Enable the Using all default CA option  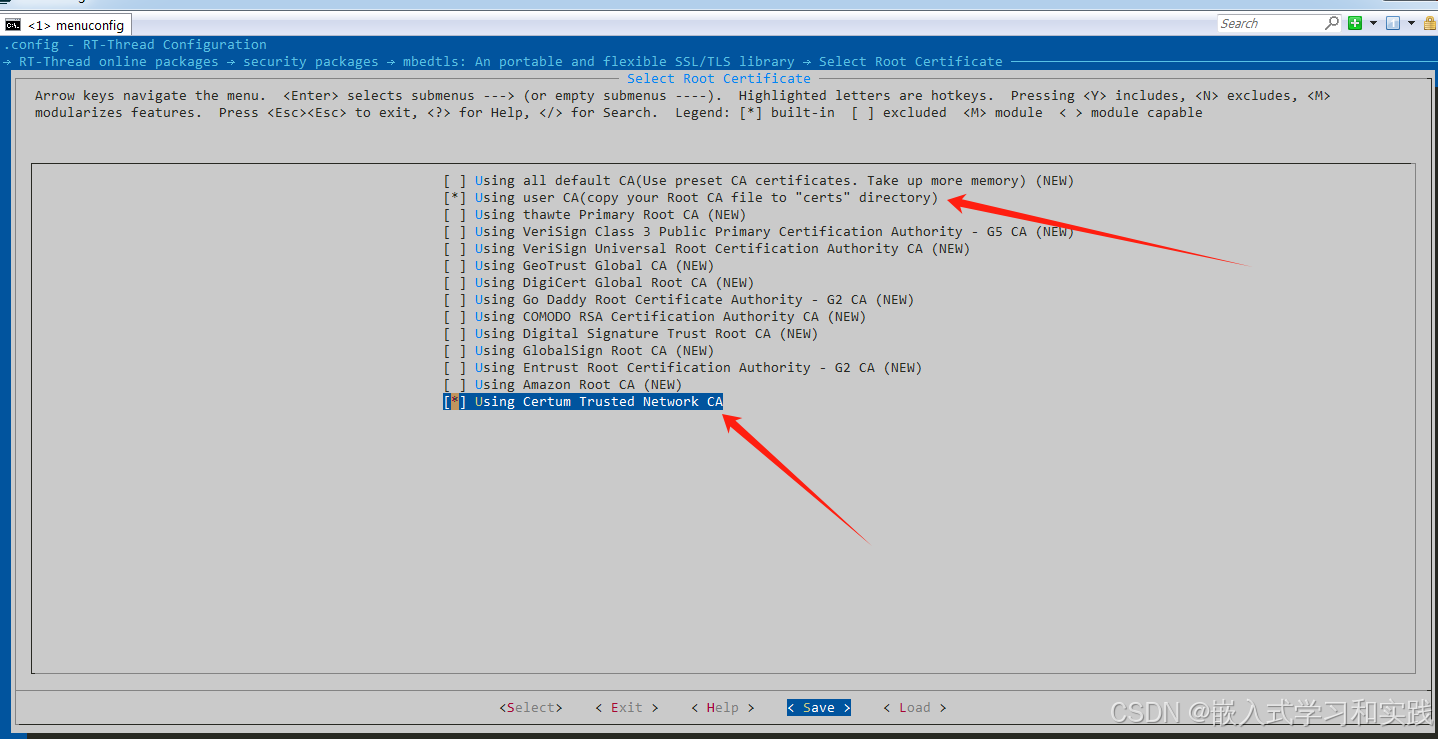453,180
